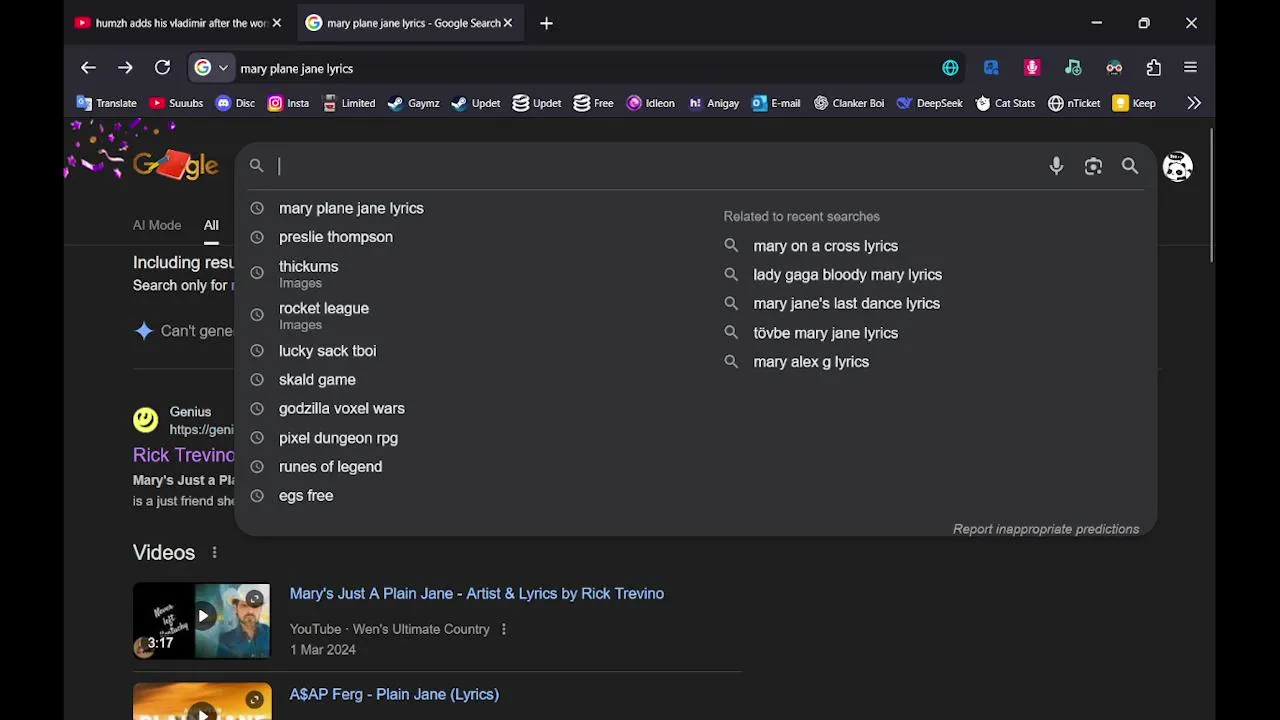Click the music note extension icon
This screenshot has height=720, width=1280.
point(1073,68)
